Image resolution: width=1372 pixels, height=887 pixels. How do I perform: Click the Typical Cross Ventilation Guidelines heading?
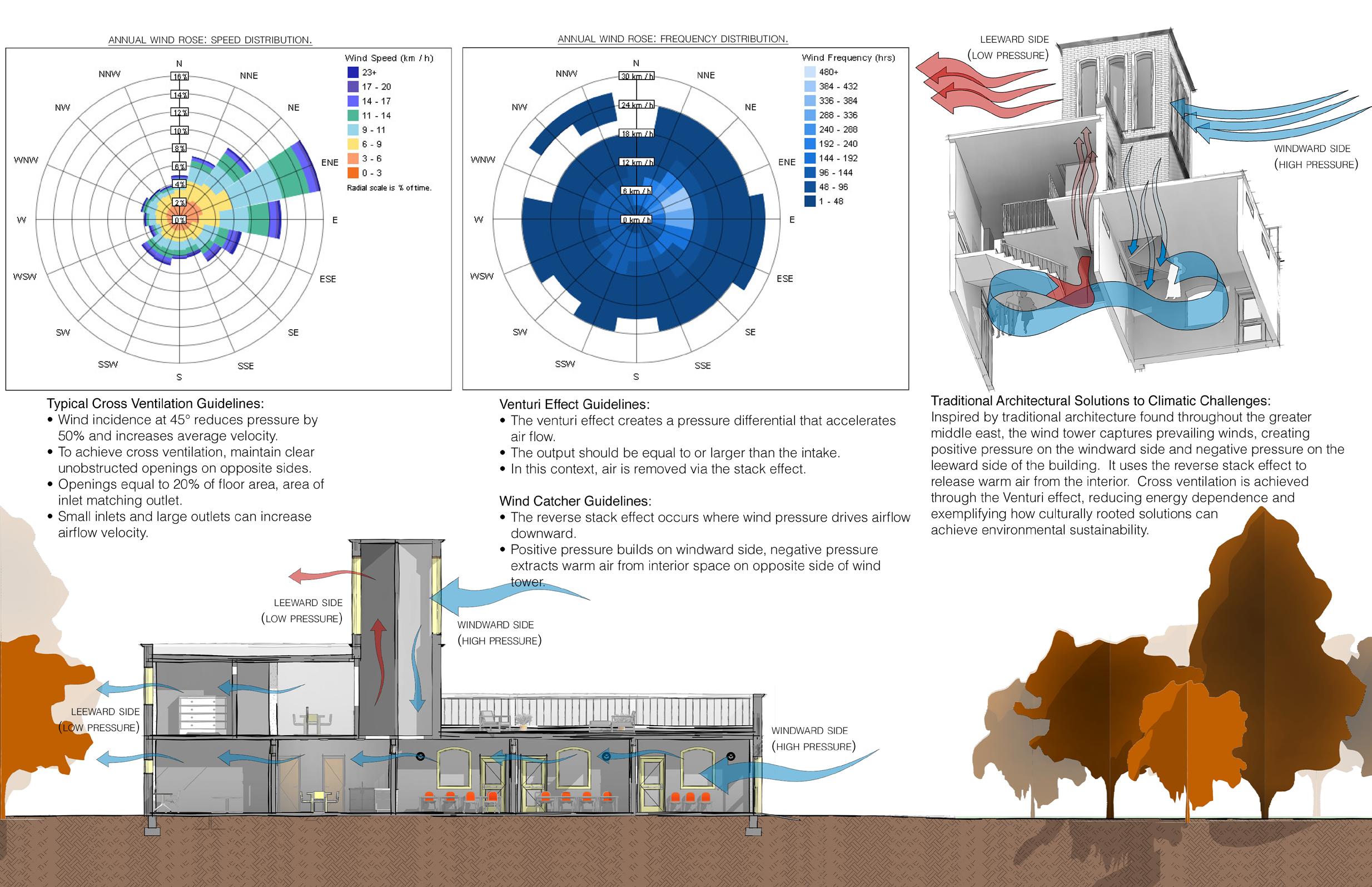point(155,404)
